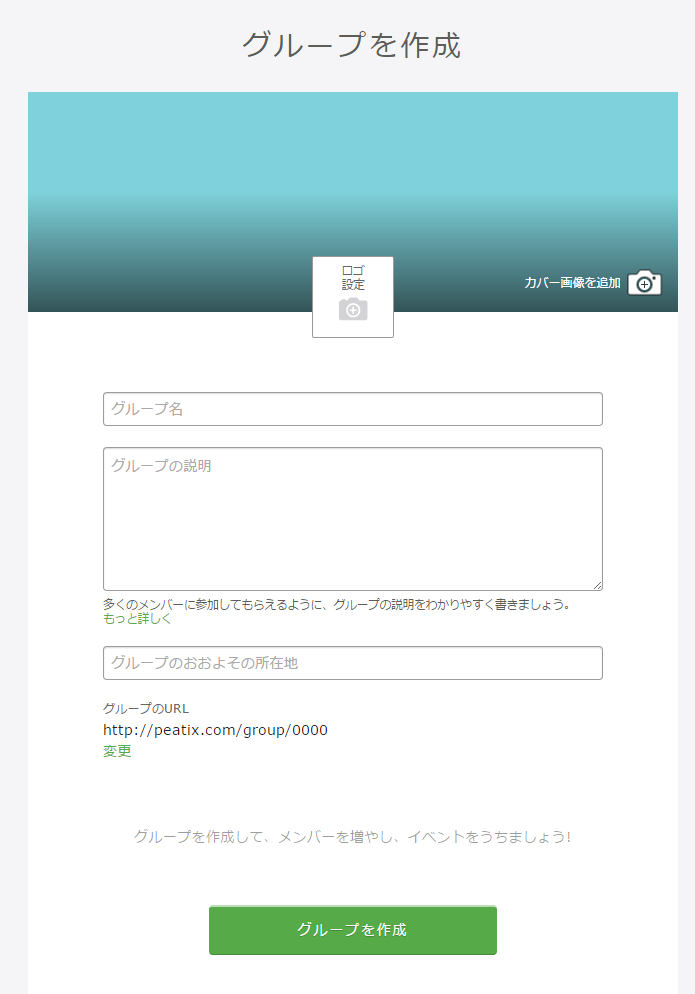Viewport: 695px width, 994px height.
Task: Click helper text below the description box
Action: coord(336,605)
